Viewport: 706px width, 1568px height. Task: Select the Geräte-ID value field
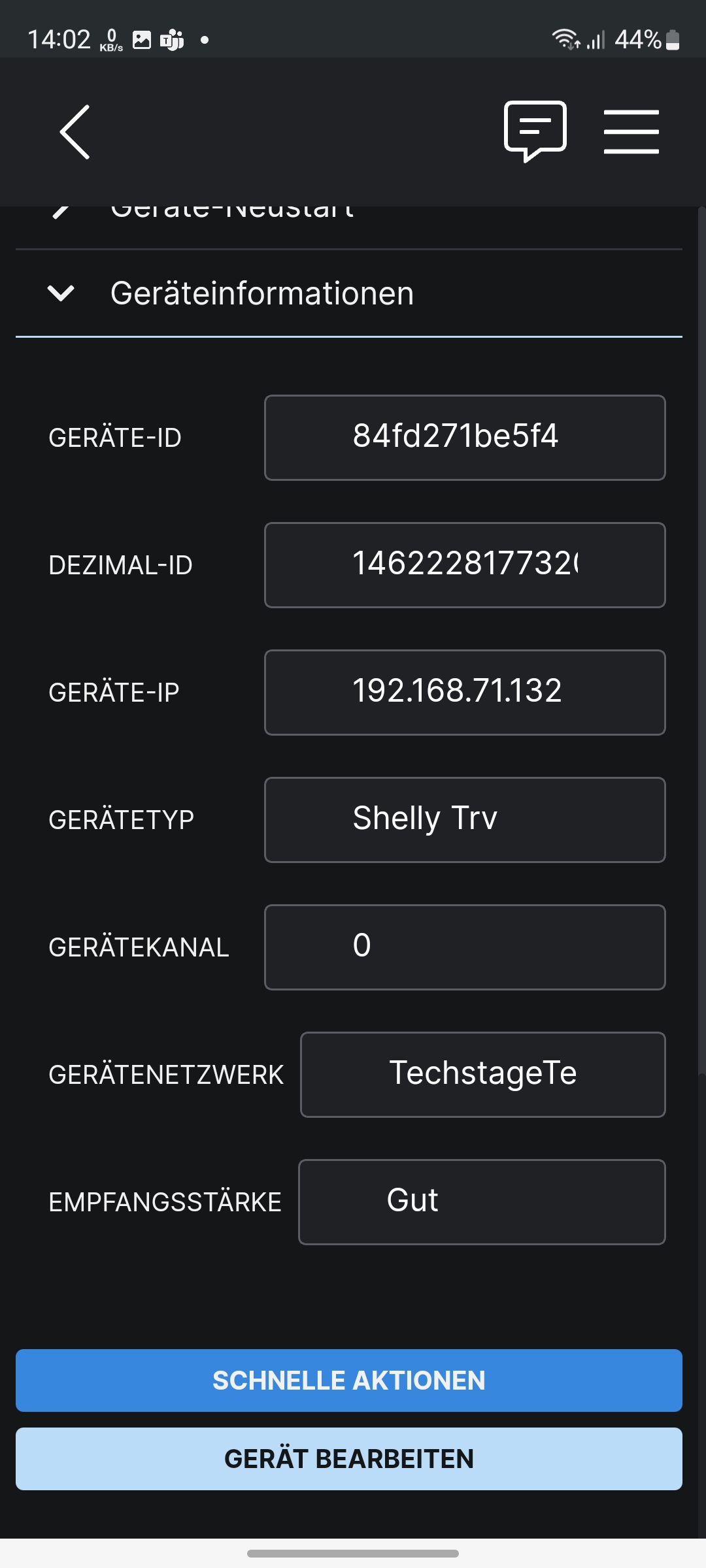465,438
